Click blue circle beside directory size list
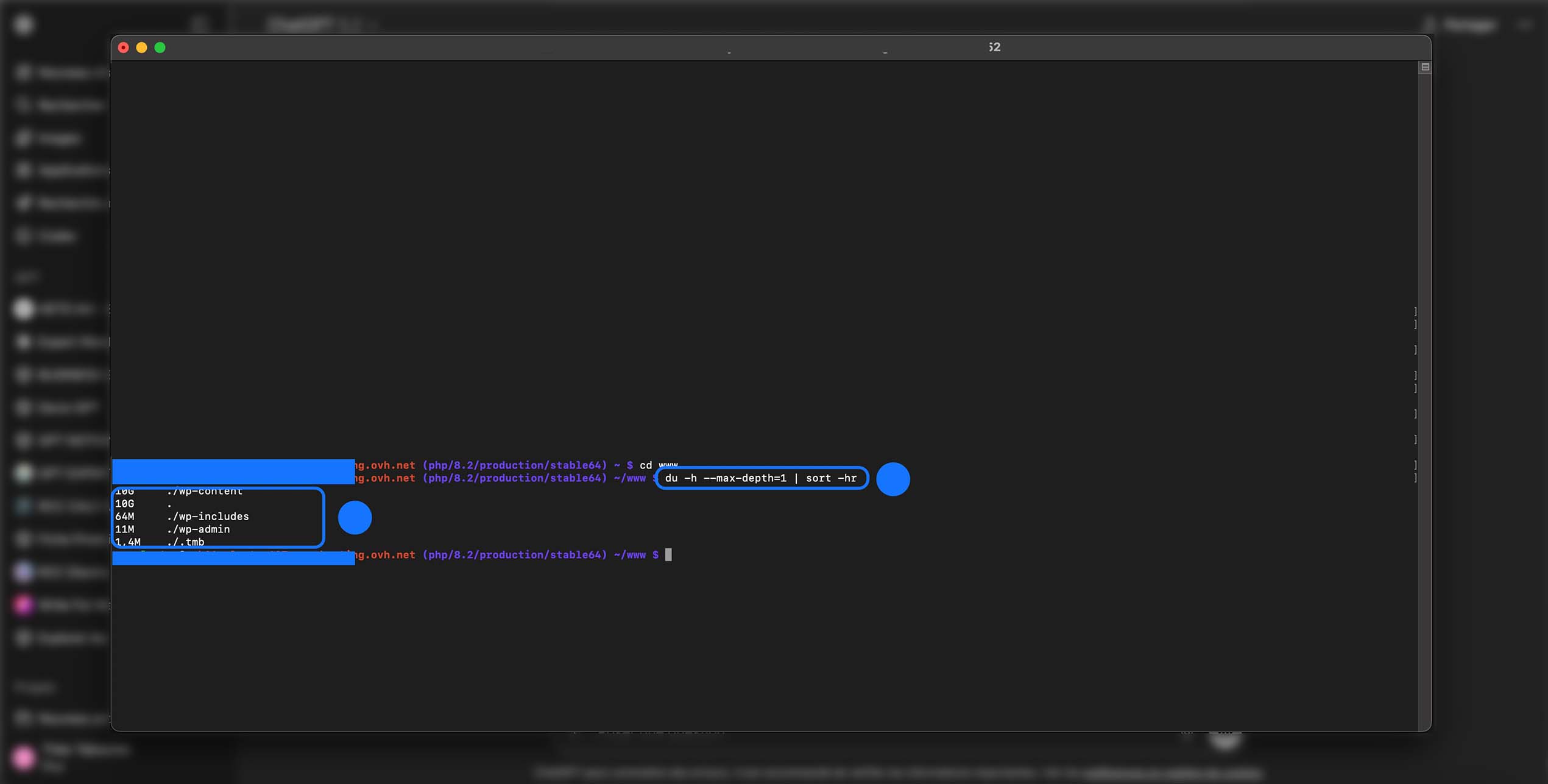Screen dimensions: 1548x784 click(355, 518)
